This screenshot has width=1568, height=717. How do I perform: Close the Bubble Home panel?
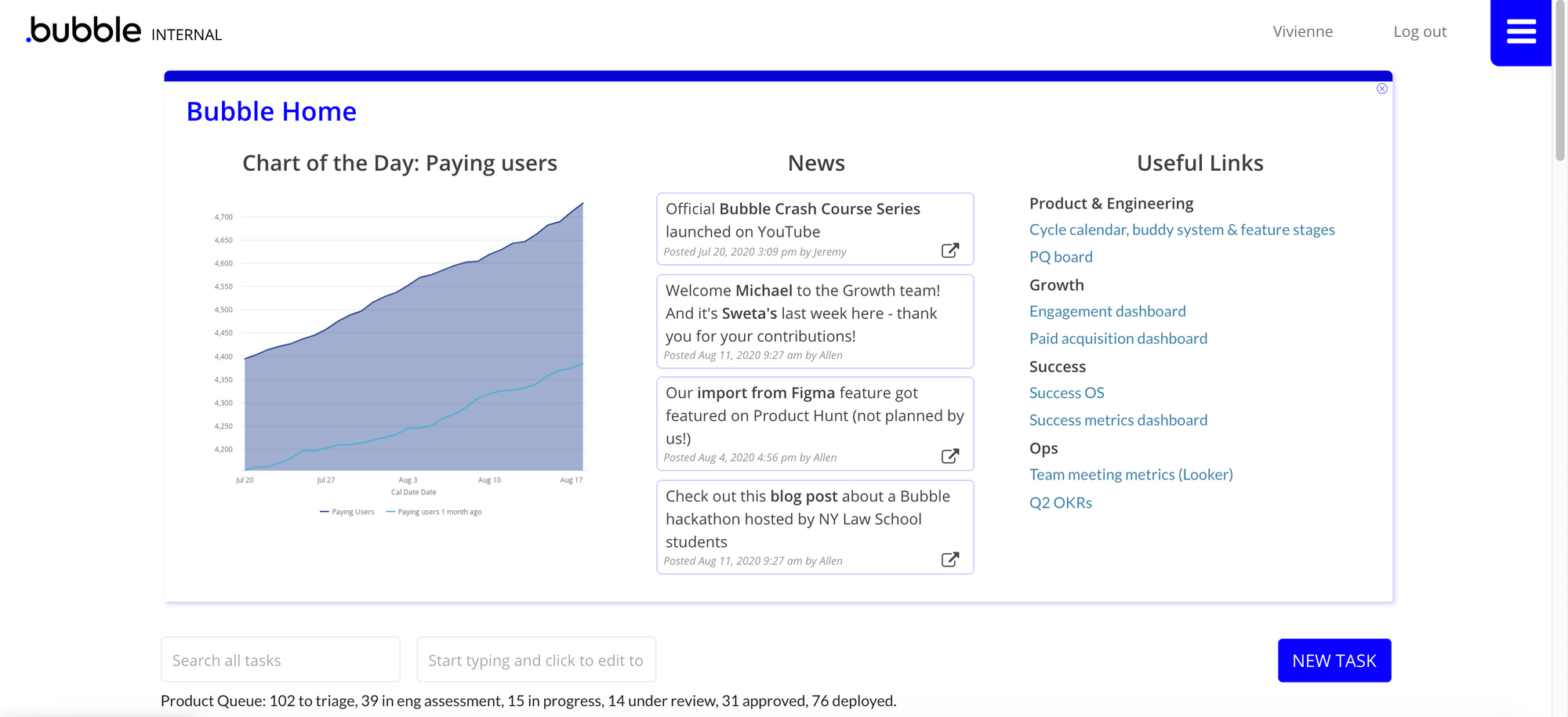click(1381, 89)
